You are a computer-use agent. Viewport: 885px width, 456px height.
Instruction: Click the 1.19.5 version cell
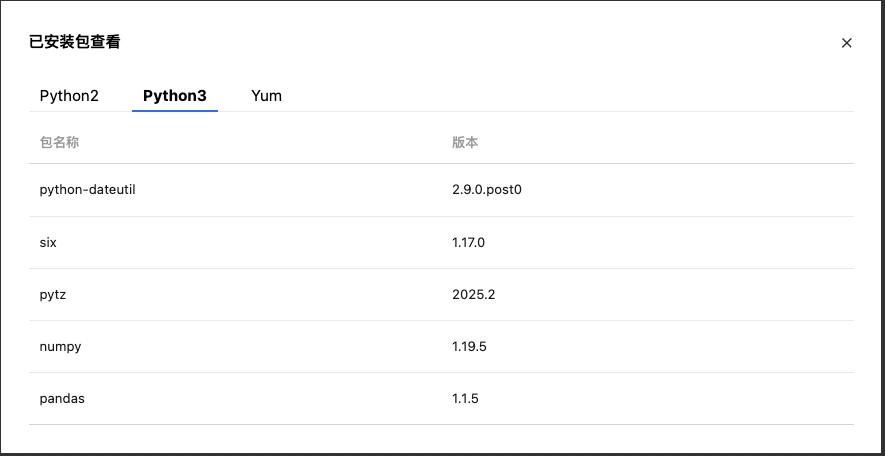coord(469,347)
